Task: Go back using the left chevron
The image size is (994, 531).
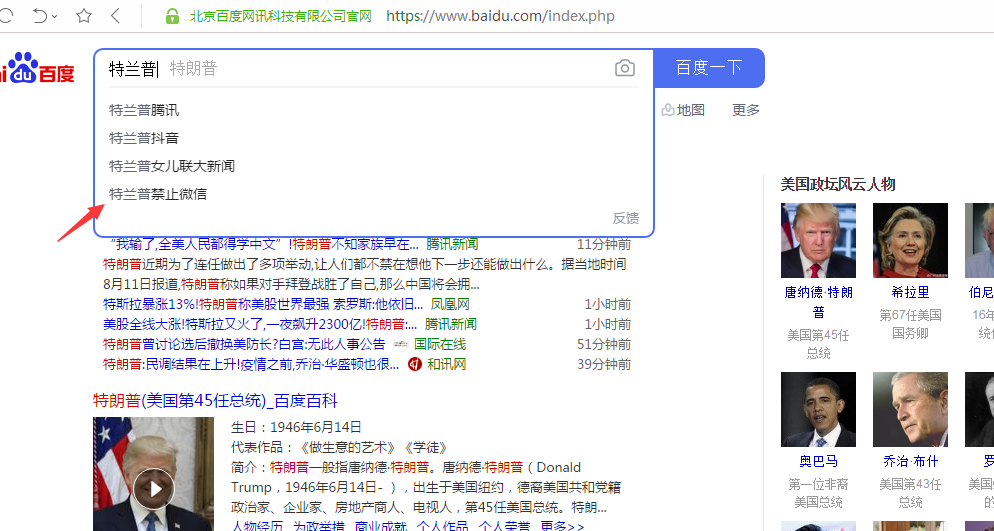Action: (115, 16)
